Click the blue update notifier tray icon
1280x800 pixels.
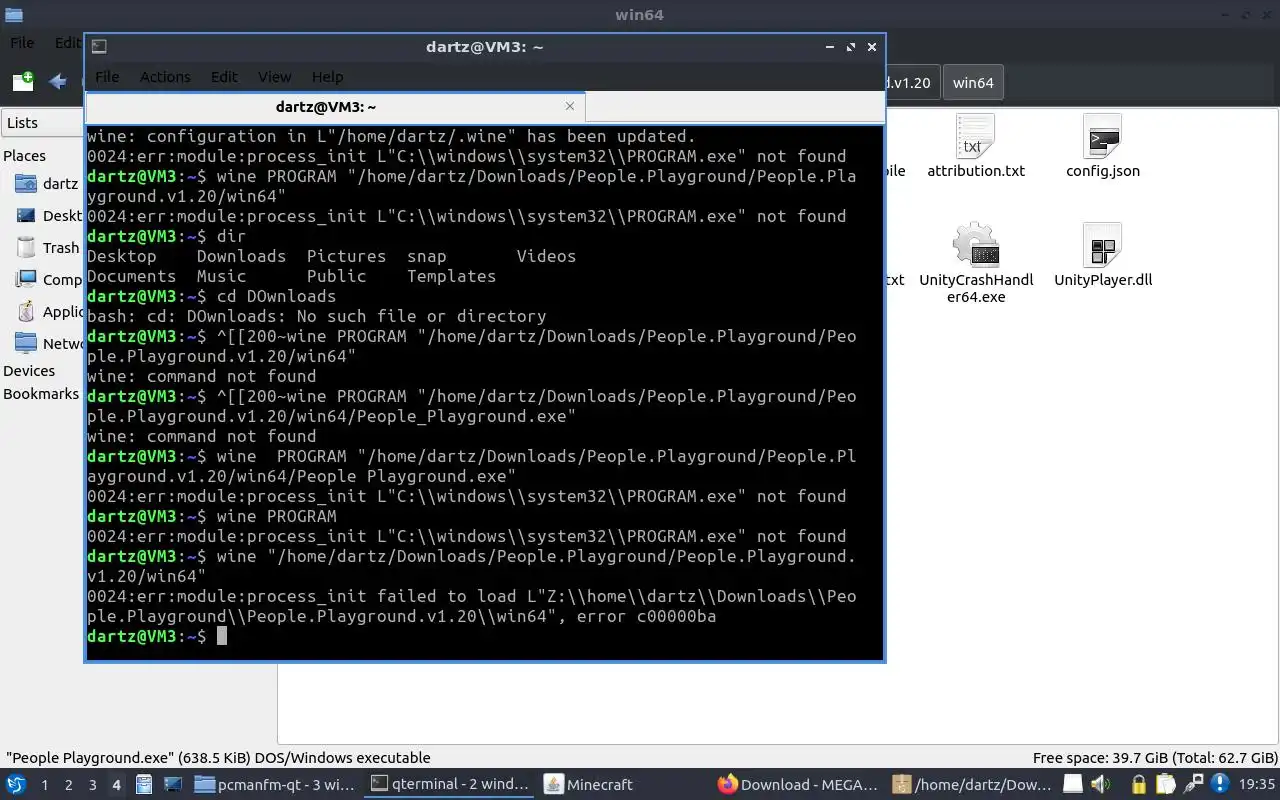point(1220,784)
